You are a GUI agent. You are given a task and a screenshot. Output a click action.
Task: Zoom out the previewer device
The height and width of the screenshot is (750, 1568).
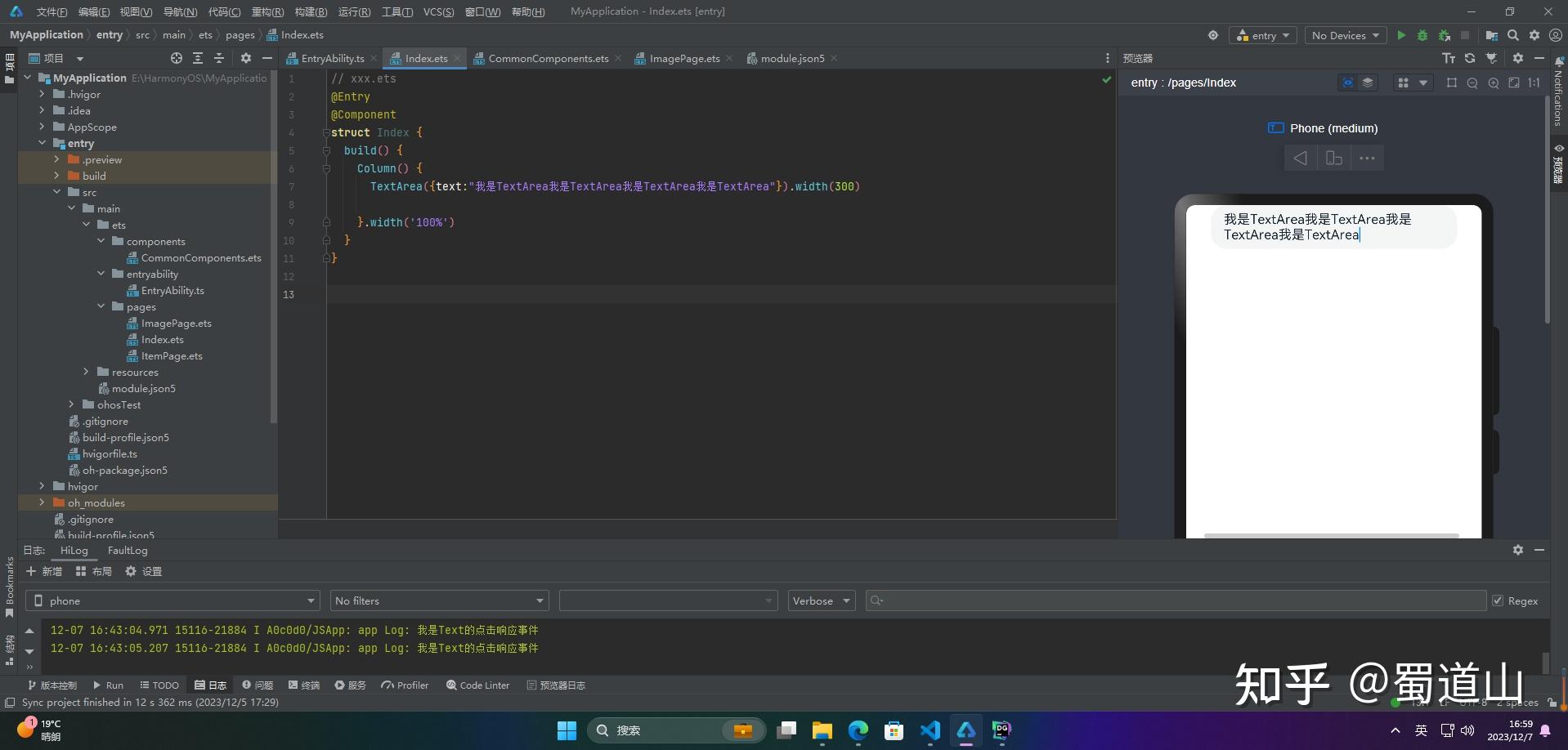point(1472,83)
